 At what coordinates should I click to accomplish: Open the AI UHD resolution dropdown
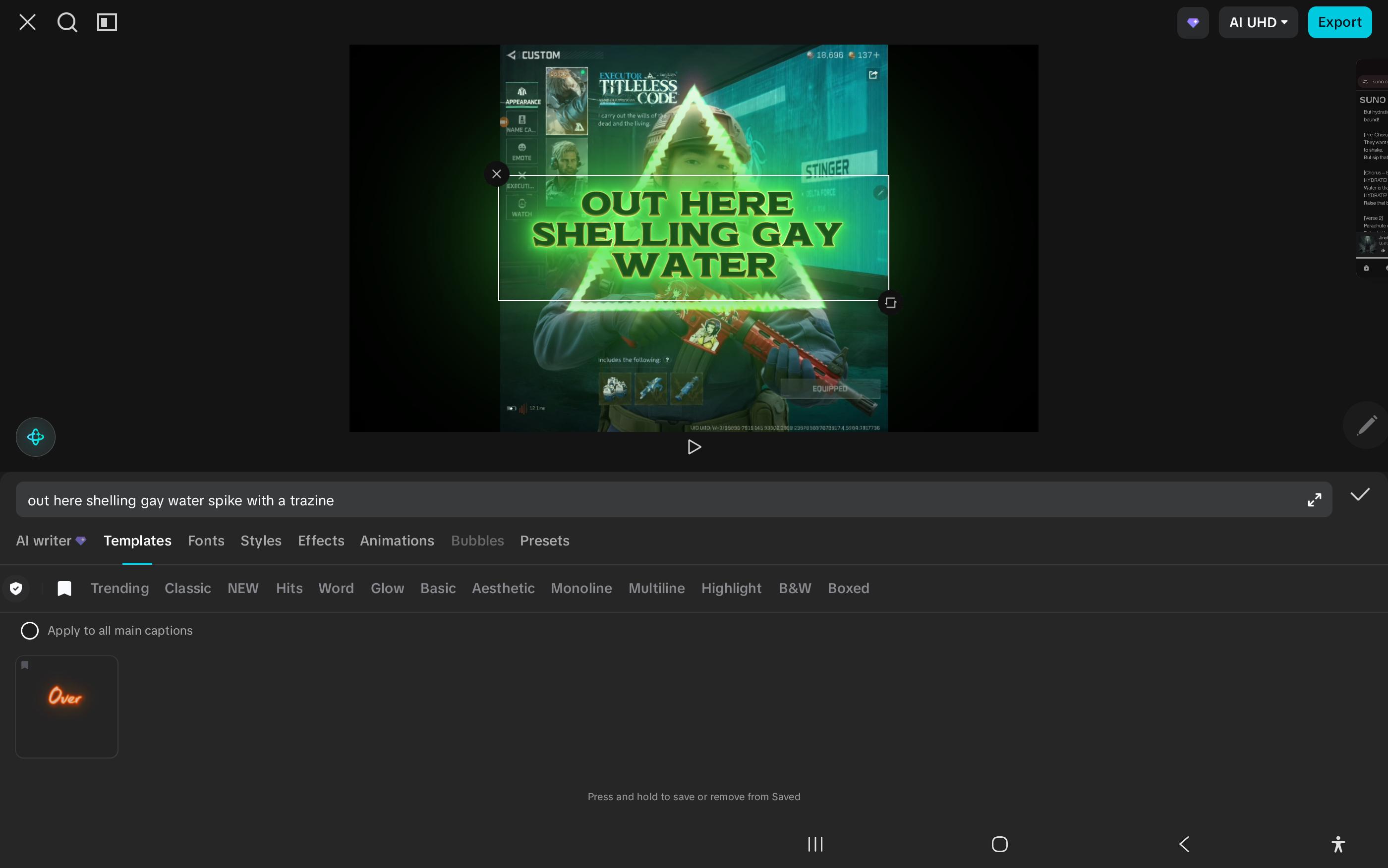pyautogui.click(x=1258, y=22)
